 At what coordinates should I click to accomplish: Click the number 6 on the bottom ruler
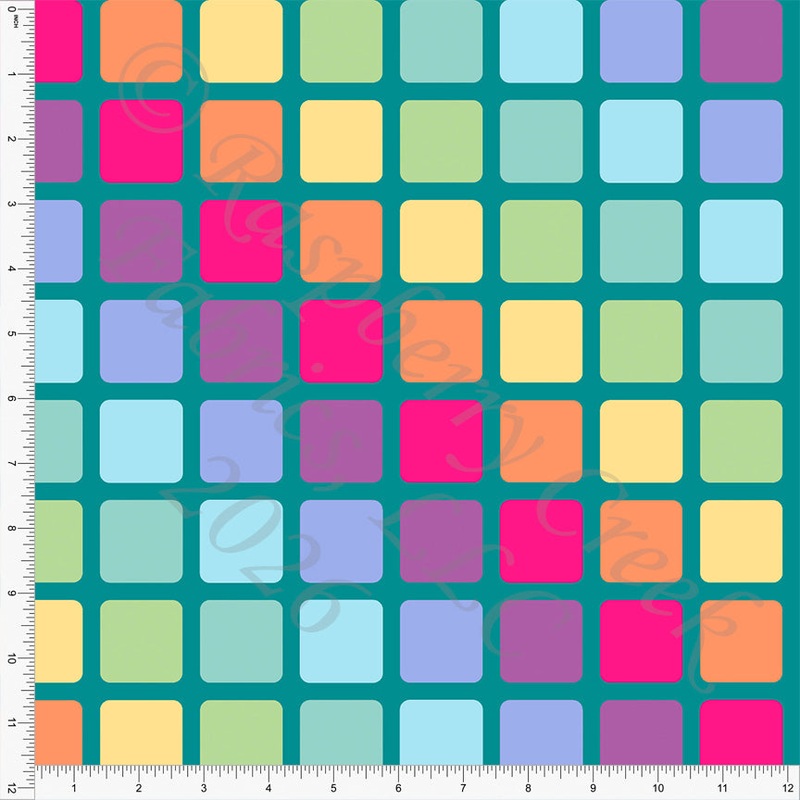tap(398, 788)
